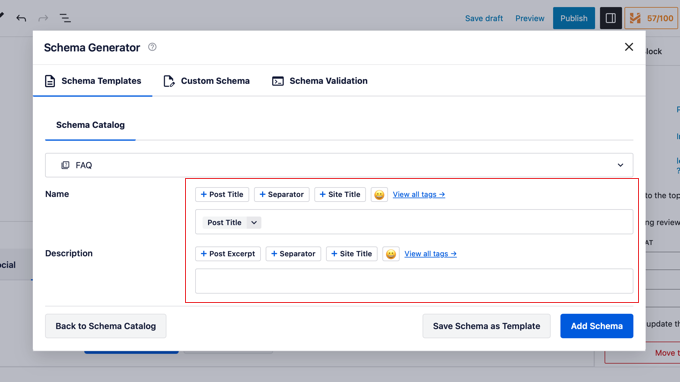Open the Post Title tag dropdown arrow

[x=254, y=223]
